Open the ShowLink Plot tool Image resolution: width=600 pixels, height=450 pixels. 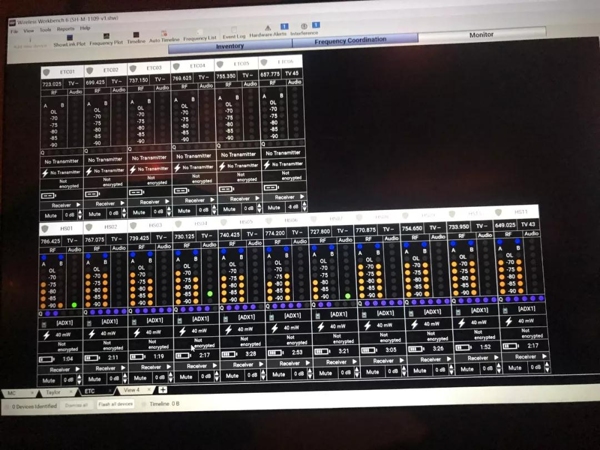(x=70, y=41)
